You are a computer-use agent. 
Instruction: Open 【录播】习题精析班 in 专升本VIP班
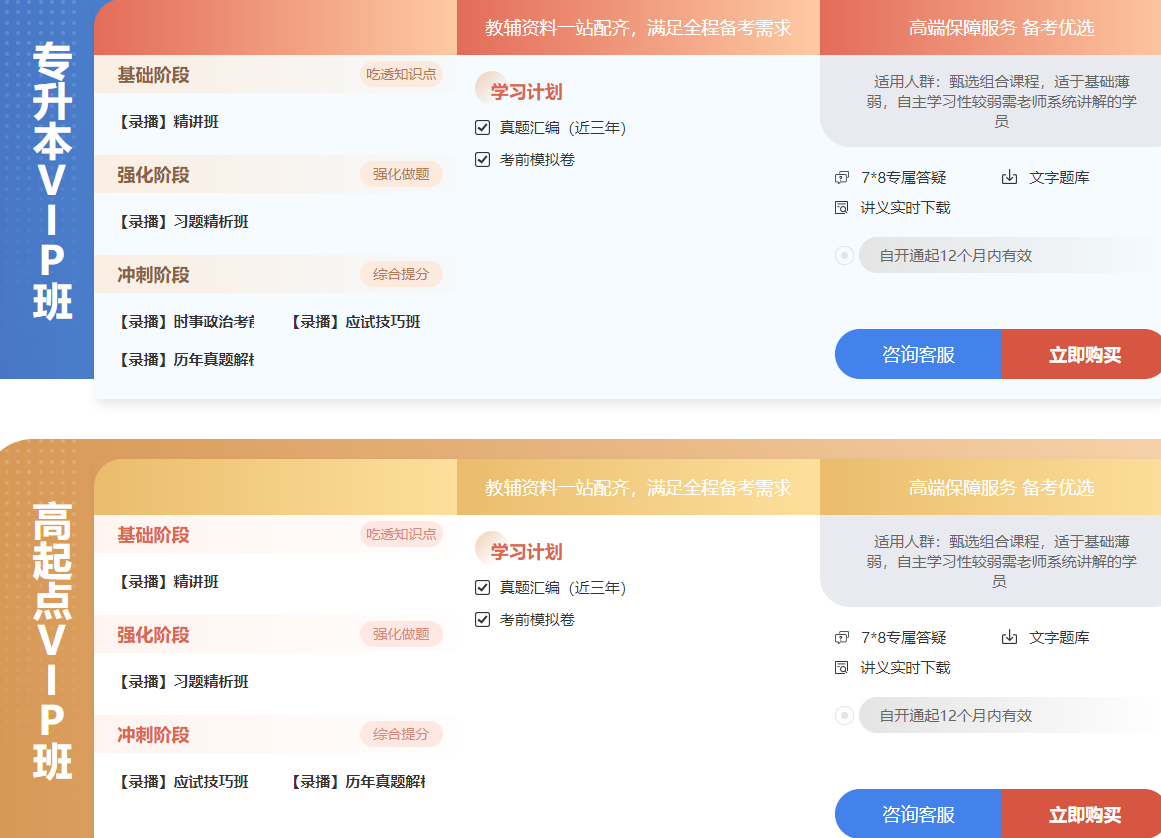[x=183, y=222]
